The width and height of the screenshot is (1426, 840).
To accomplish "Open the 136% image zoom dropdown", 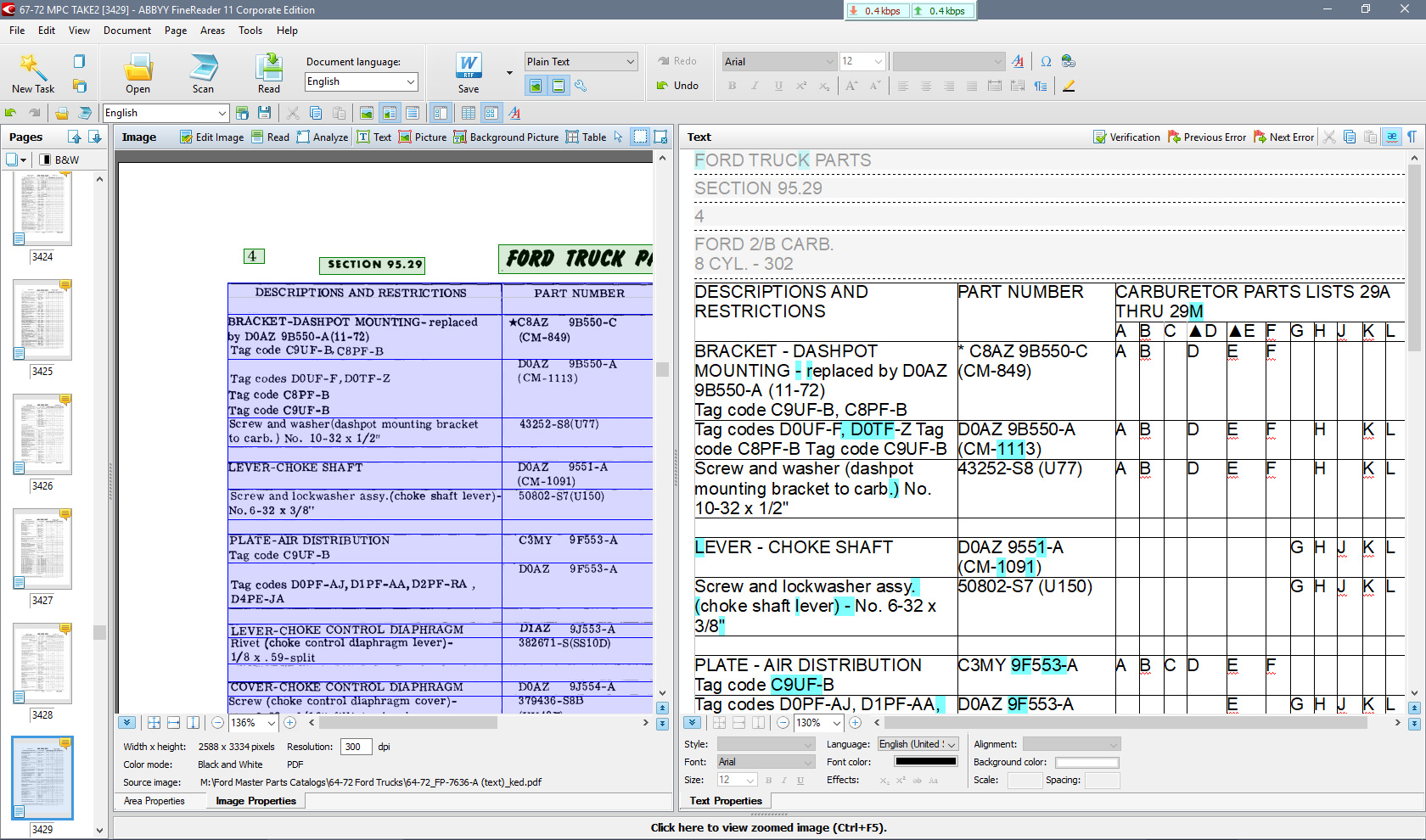I will pyautogui.click(x=253, y=723).
